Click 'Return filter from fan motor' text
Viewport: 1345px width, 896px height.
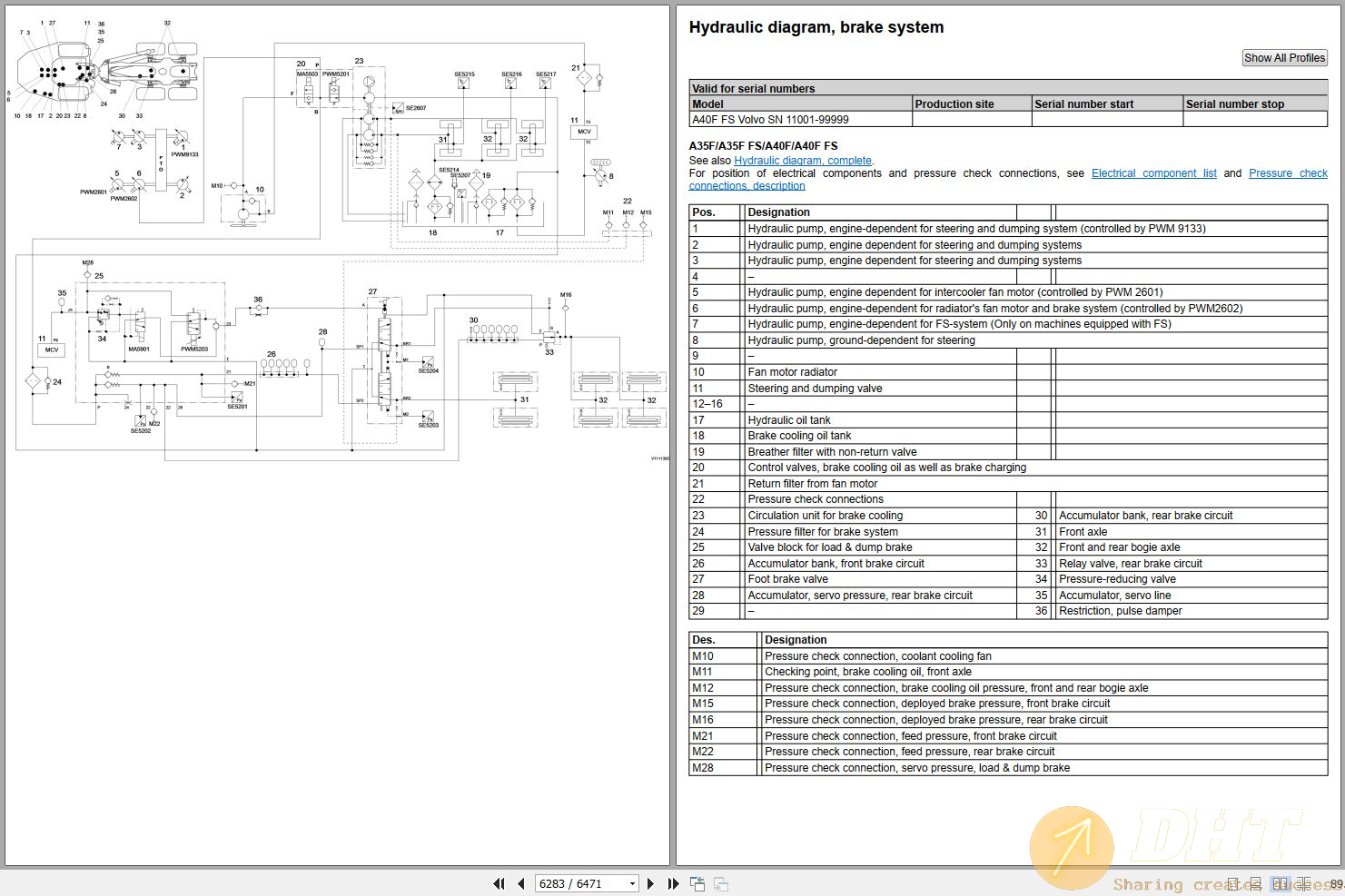tap(812, 484)
